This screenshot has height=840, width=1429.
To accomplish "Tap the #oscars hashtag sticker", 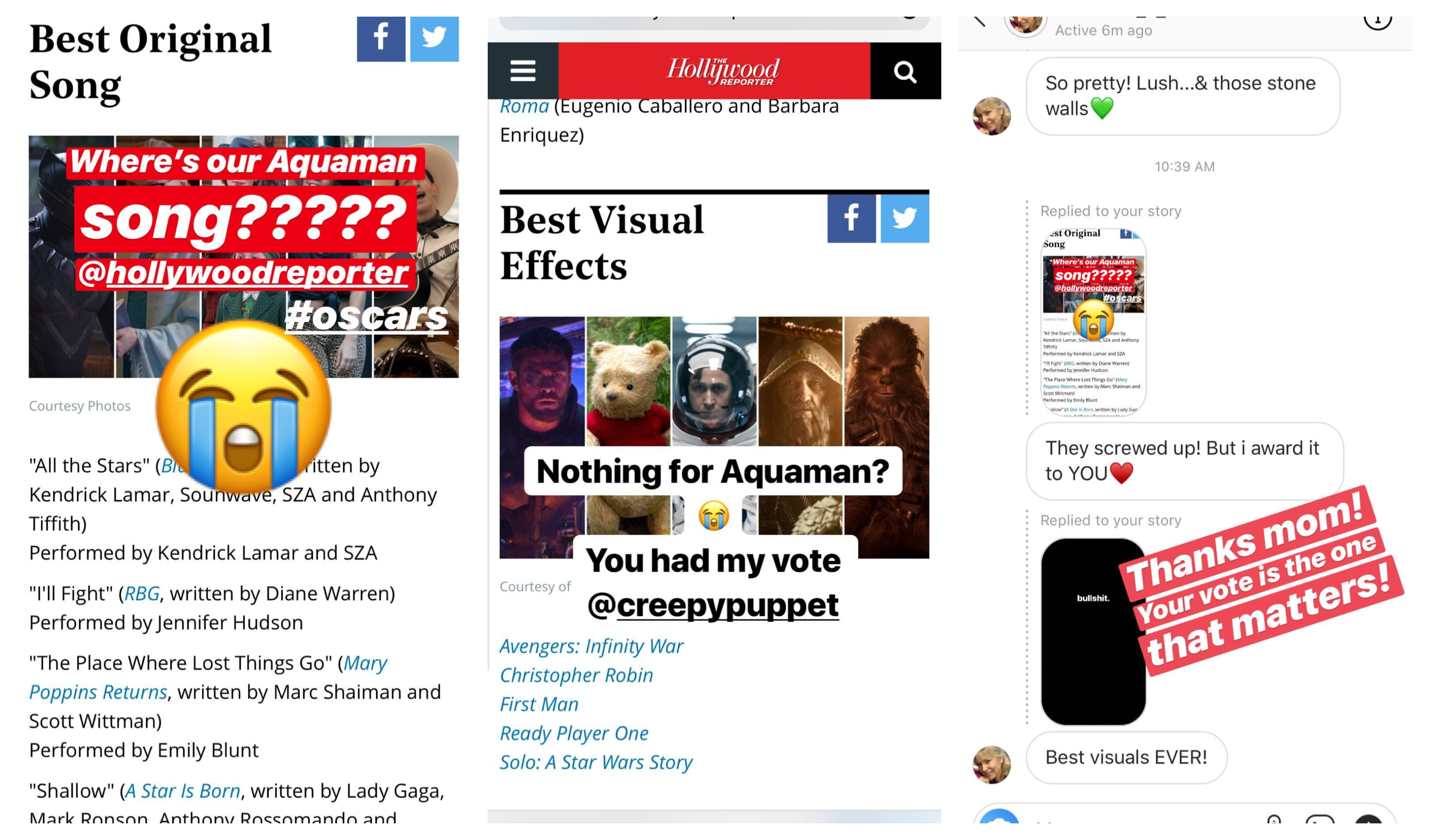I will [366, 316].
